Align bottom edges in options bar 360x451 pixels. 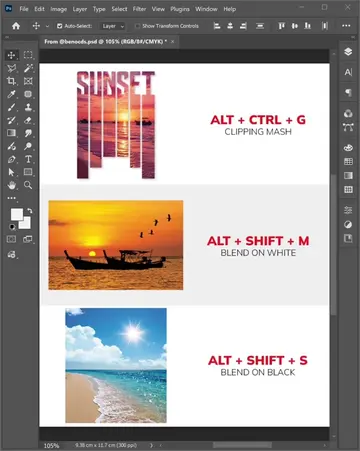pos(308,26)
